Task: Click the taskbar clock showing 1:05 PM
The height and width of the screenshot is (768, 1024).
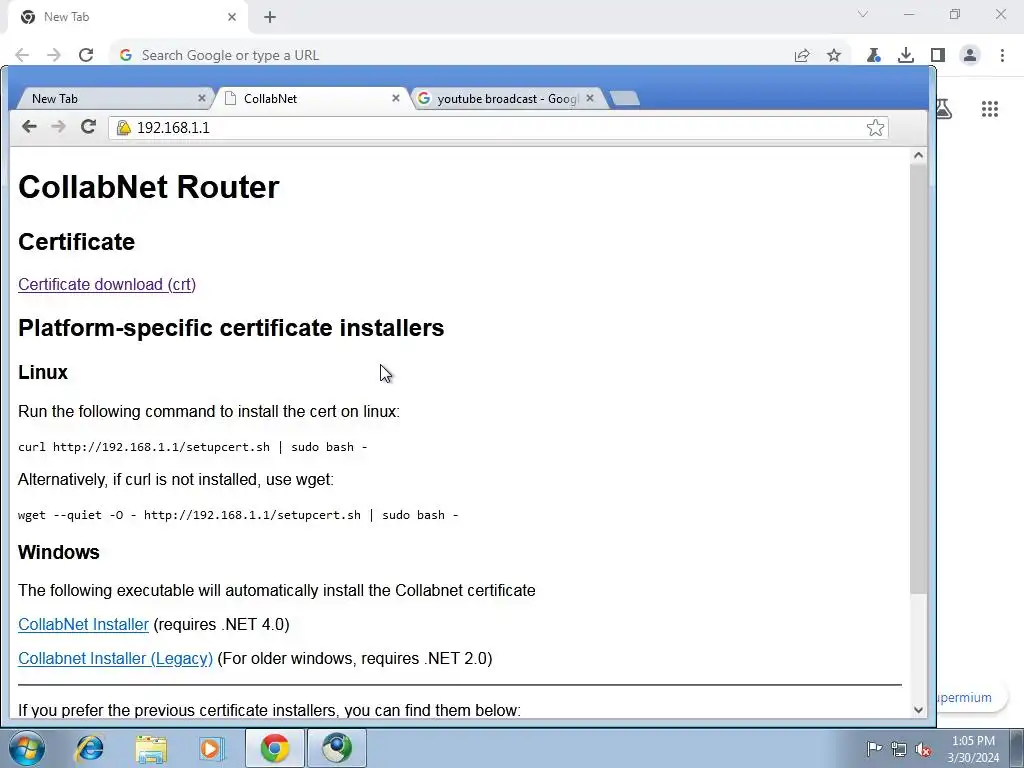Action: tap(973, 749)
